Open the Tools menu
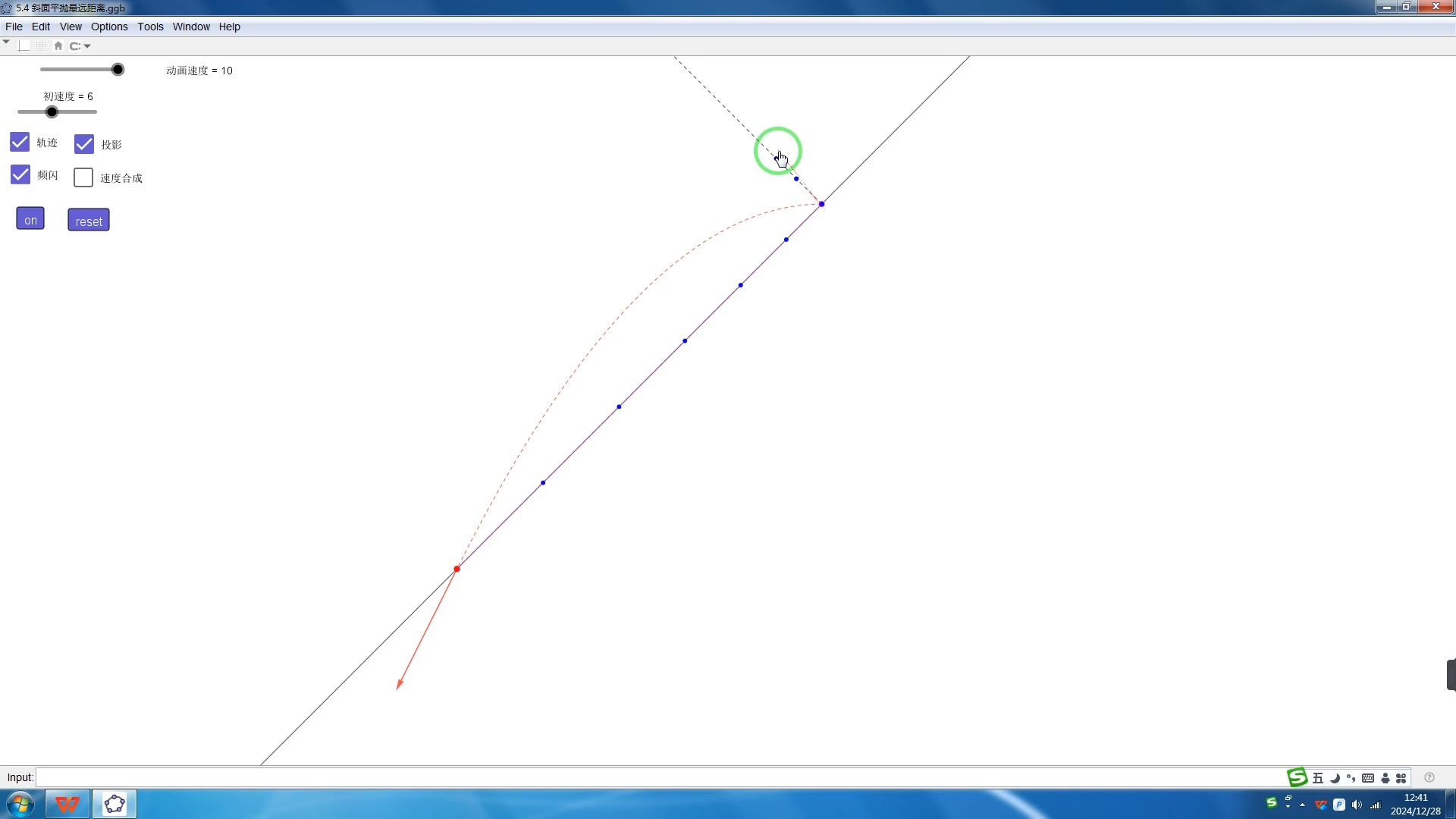The height and width of the screenshot is (819, 1456). point(150,27)
